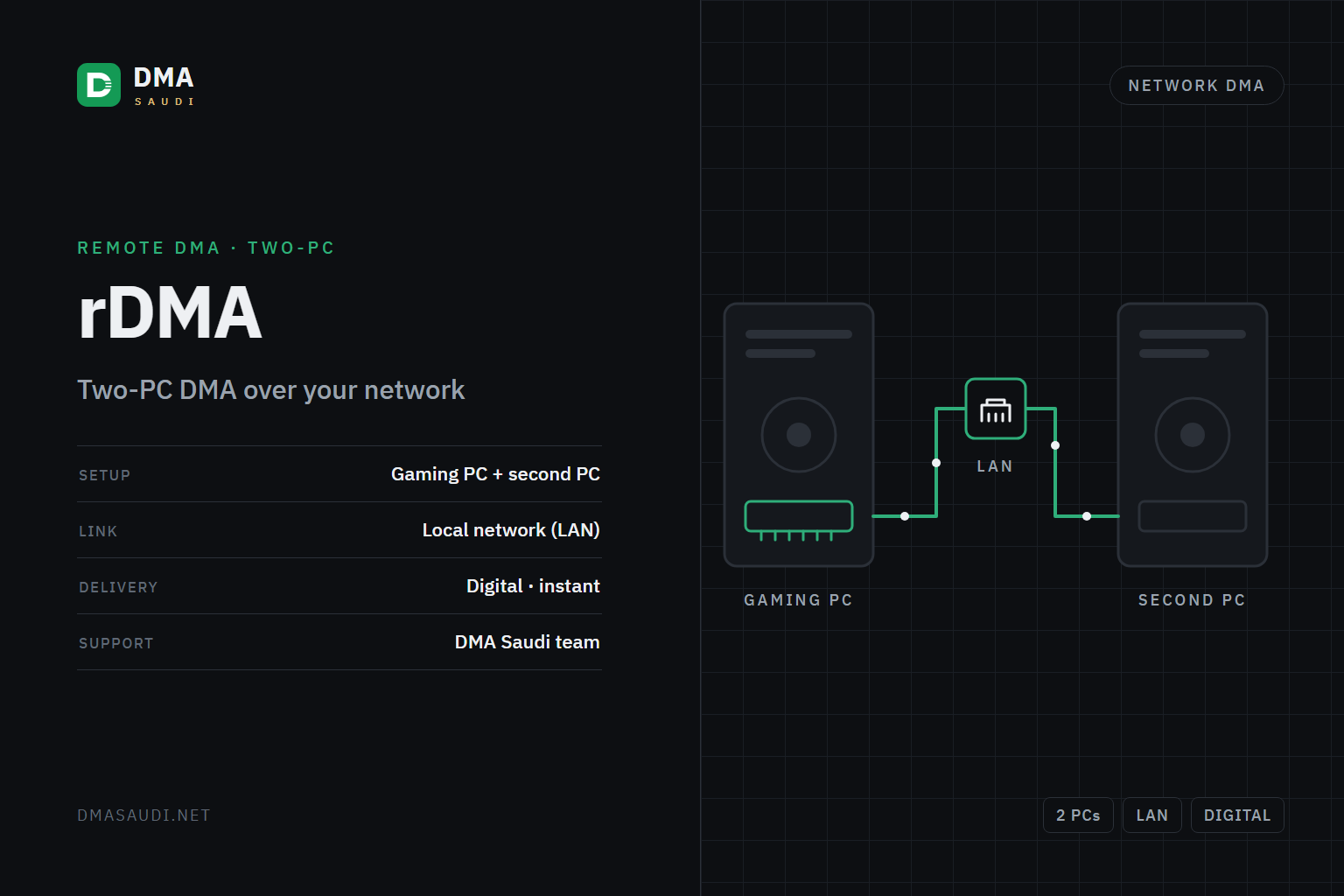This screenshot has width=1344, height=896.
Task: Click the 'Digital · instant' value
Action: 533,586
